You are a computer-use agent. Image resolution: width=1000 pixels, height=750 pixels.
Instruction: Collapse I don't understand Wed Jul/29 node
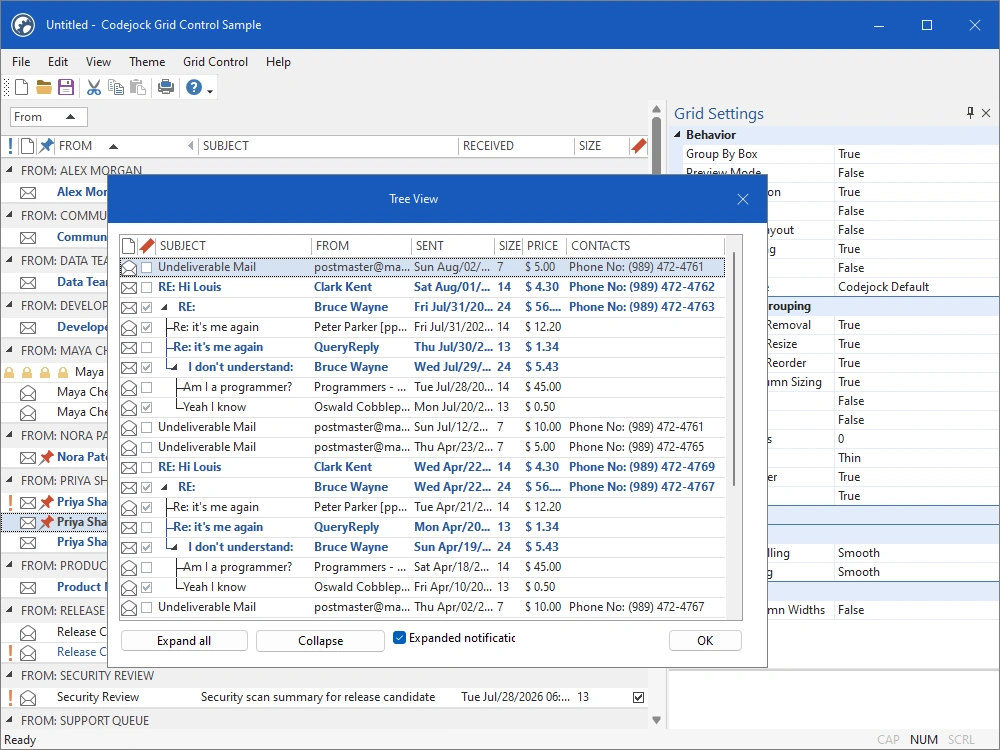click(x=172, y=367)
